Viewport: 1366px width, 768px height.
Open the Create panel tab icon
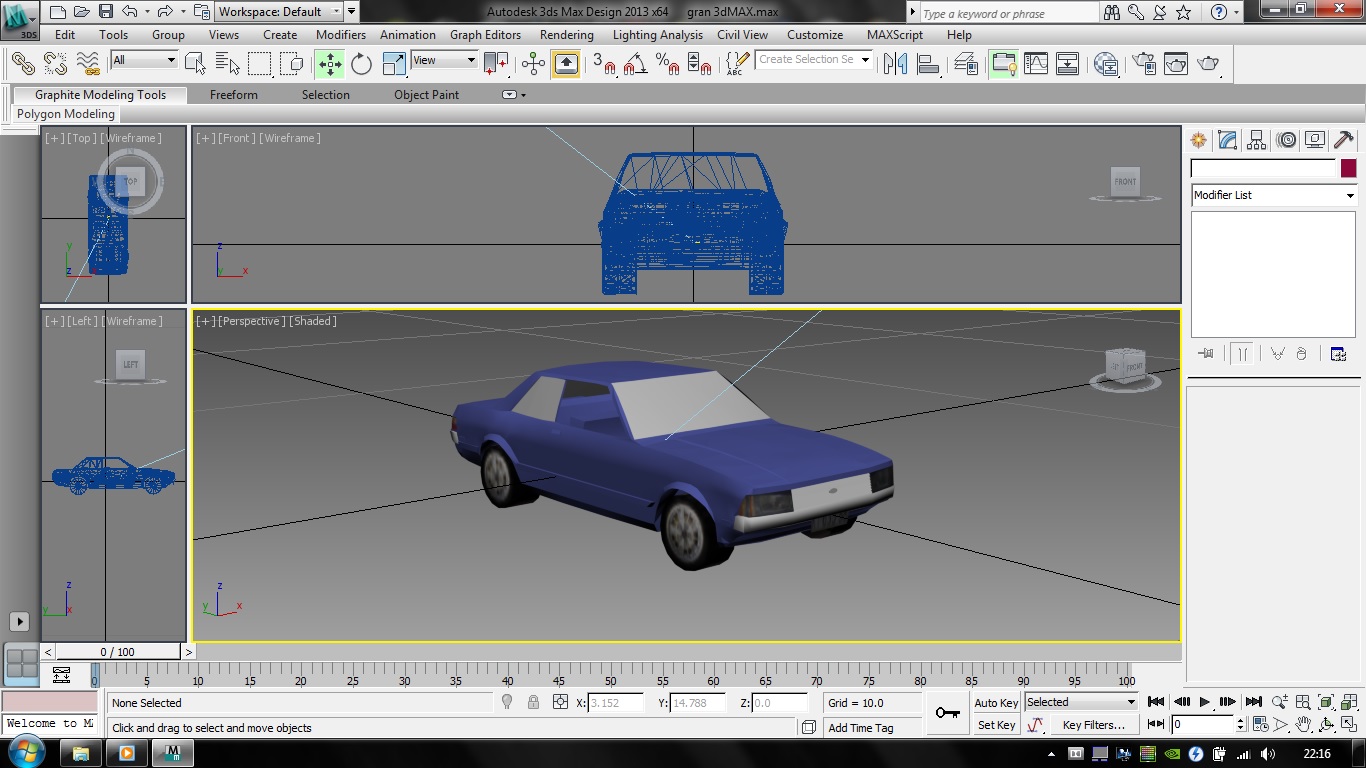click(1198, 140)
